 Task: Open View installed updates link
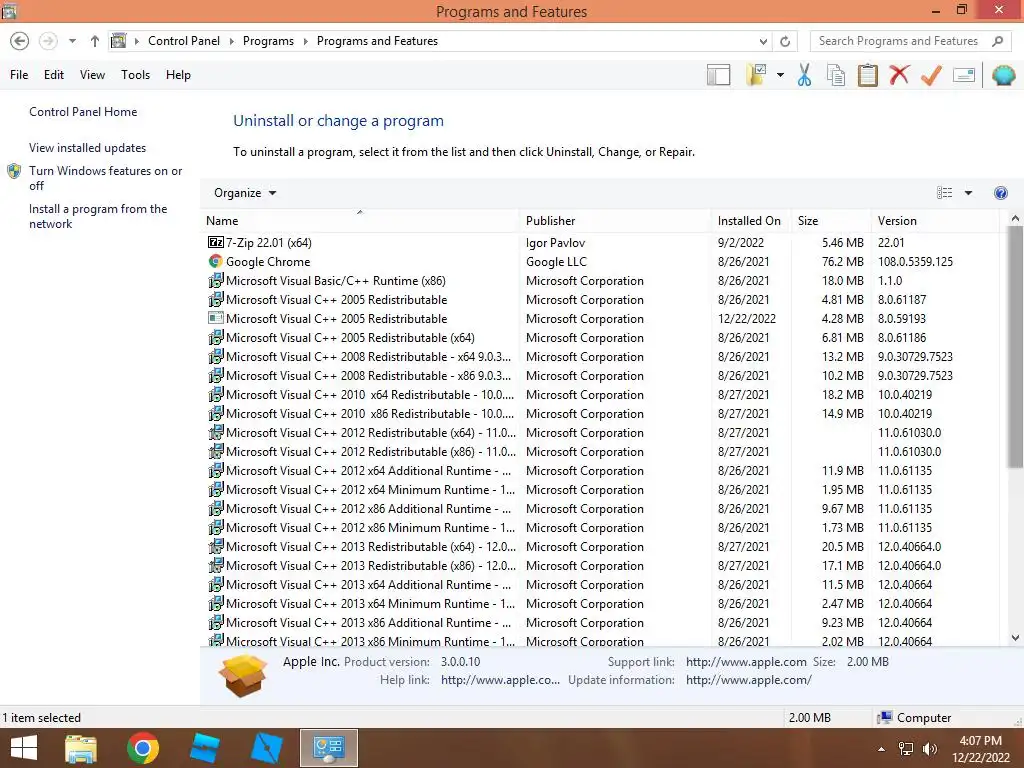point(88,148)
